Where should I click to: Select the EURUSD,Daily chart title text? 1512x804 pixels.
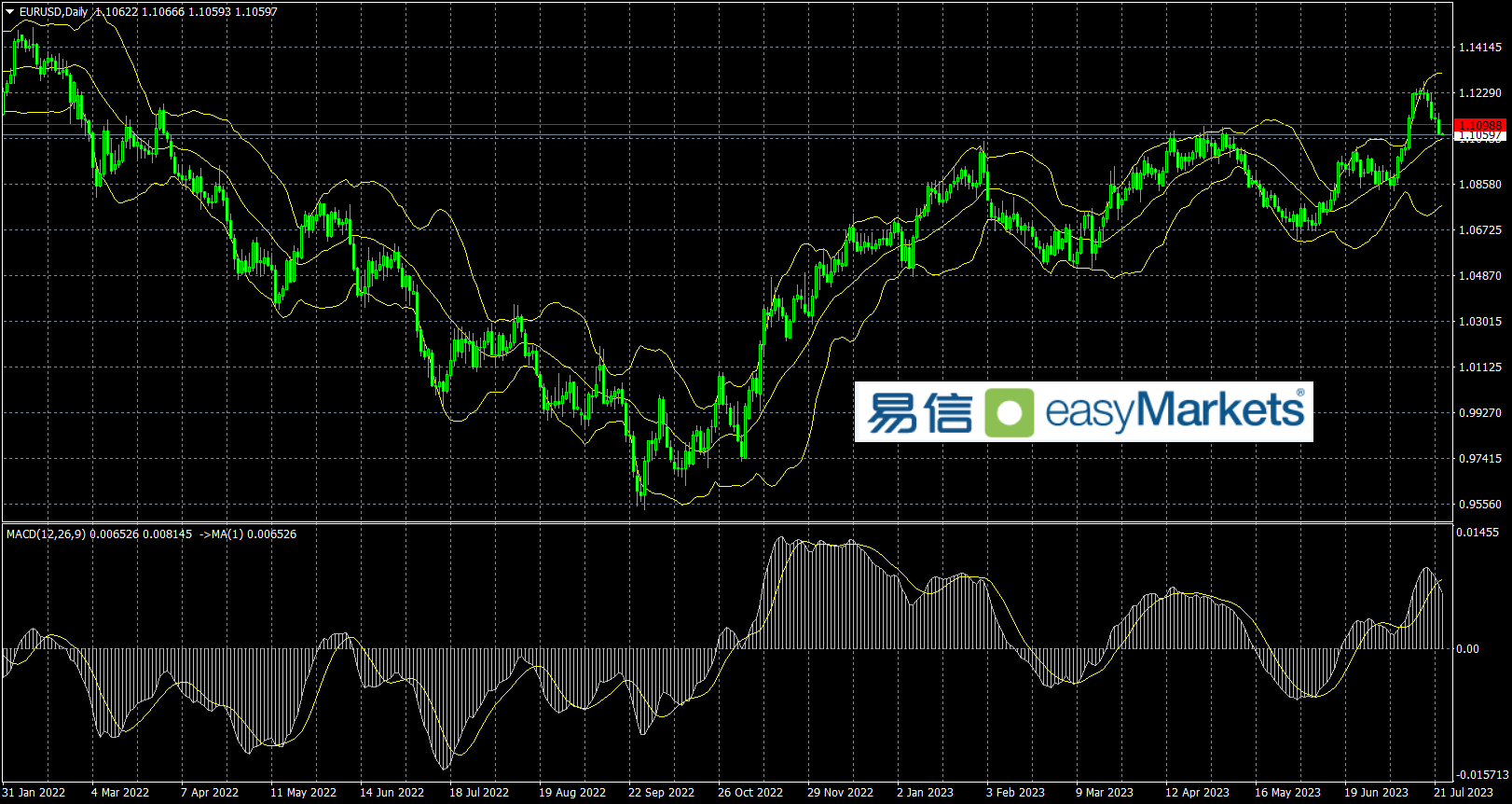(54, 12)
